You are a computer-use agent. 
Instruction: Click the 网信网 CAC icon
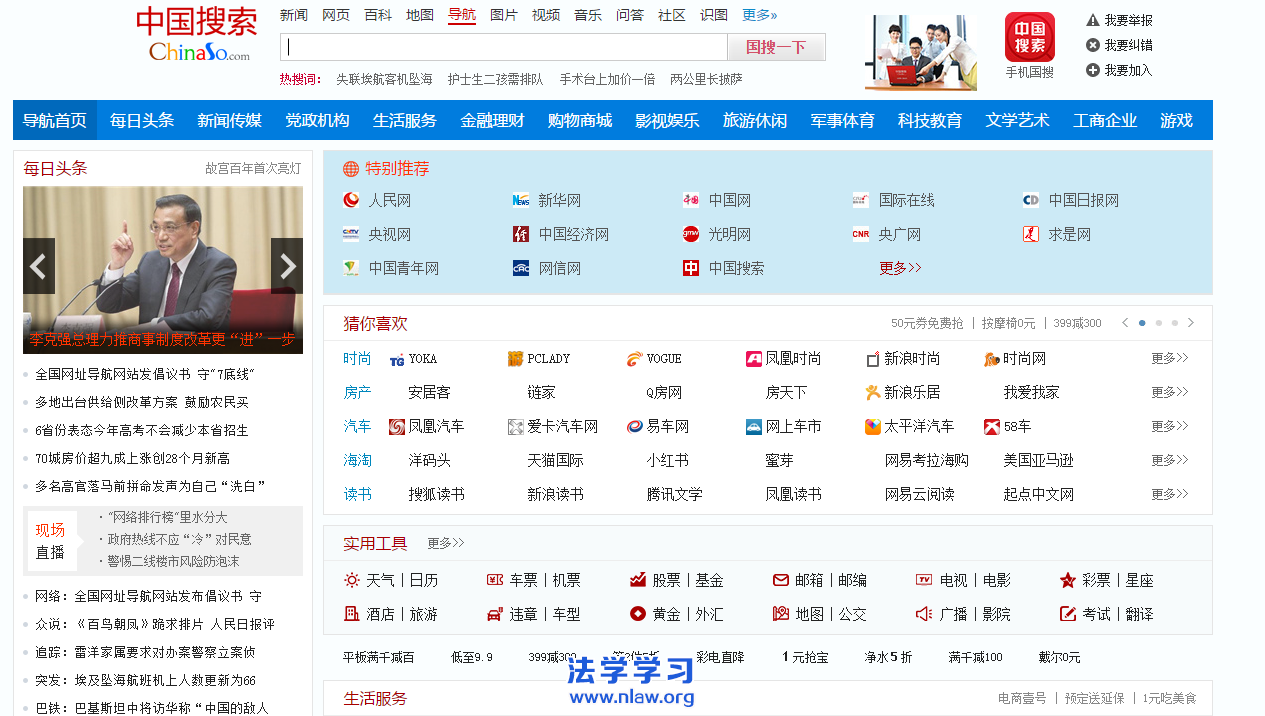(x=521, y=268)
